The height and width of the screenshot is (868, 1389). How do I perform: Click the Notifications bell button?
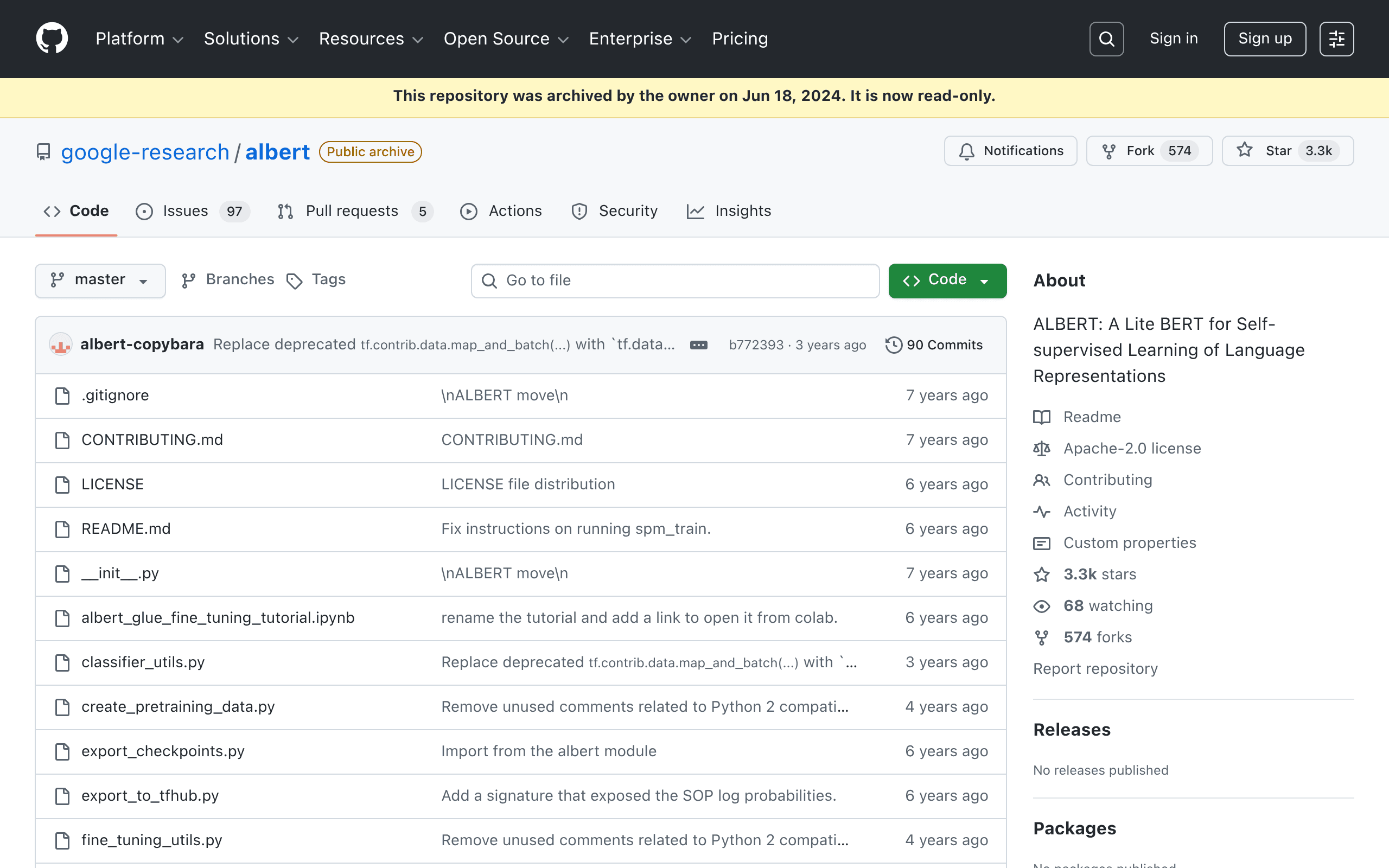pos(1010,151)
